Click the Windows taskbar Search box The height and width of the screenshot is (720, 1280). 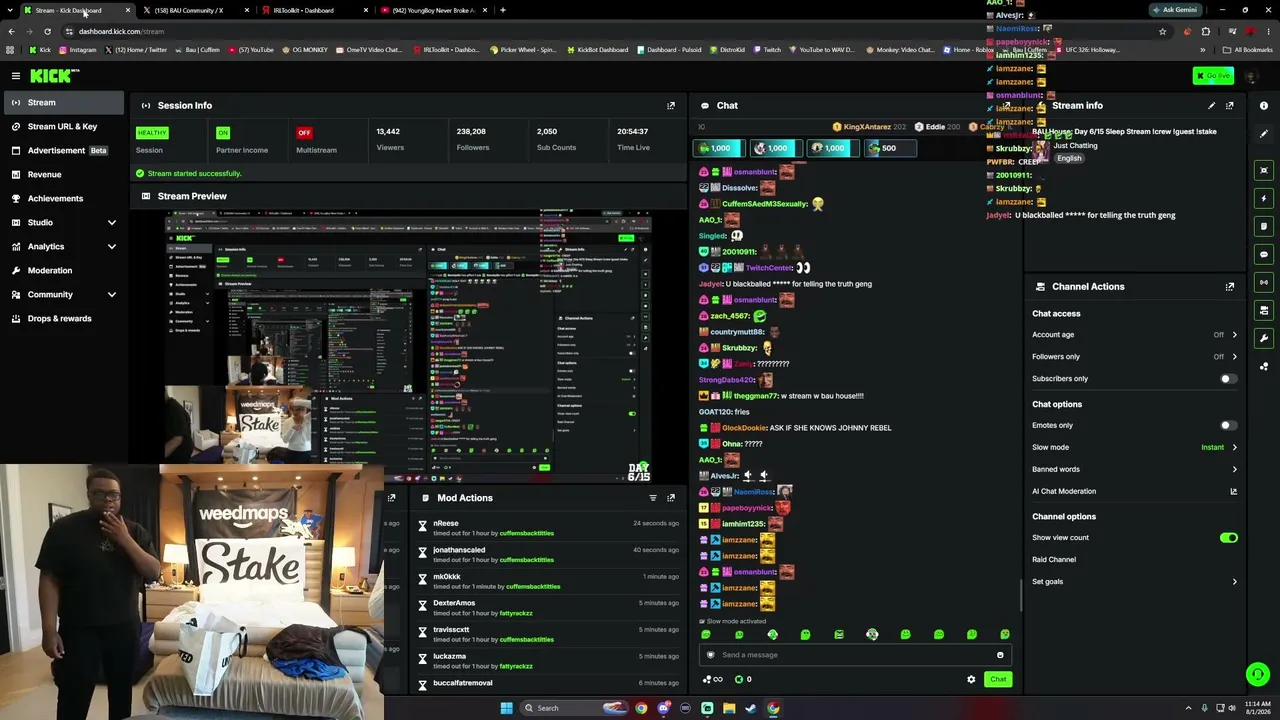pos(572,708)
